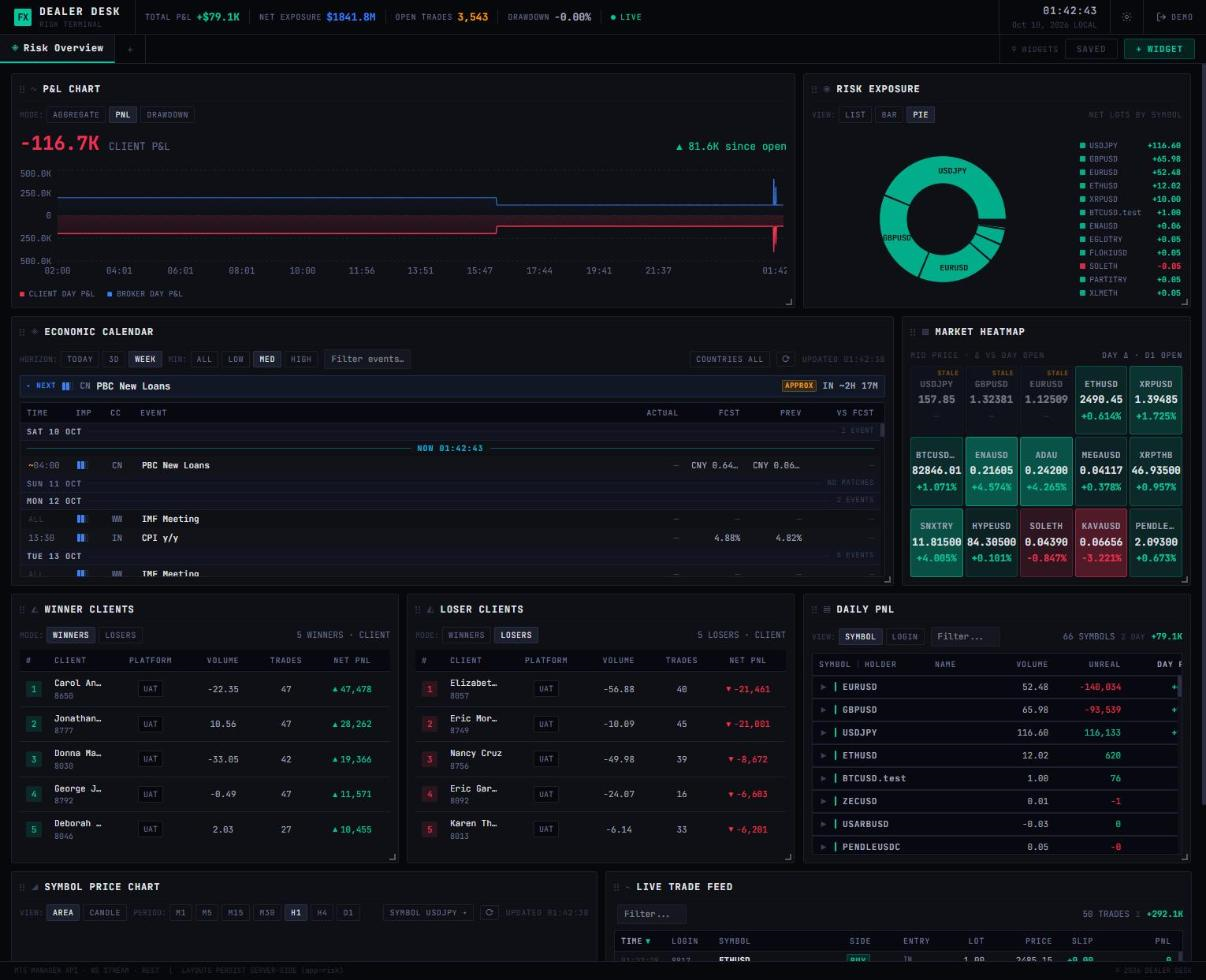This screenshot has width=1206, height=980.
Task: Set P&L chart mode to AGGREGATE
Action: 76,115
